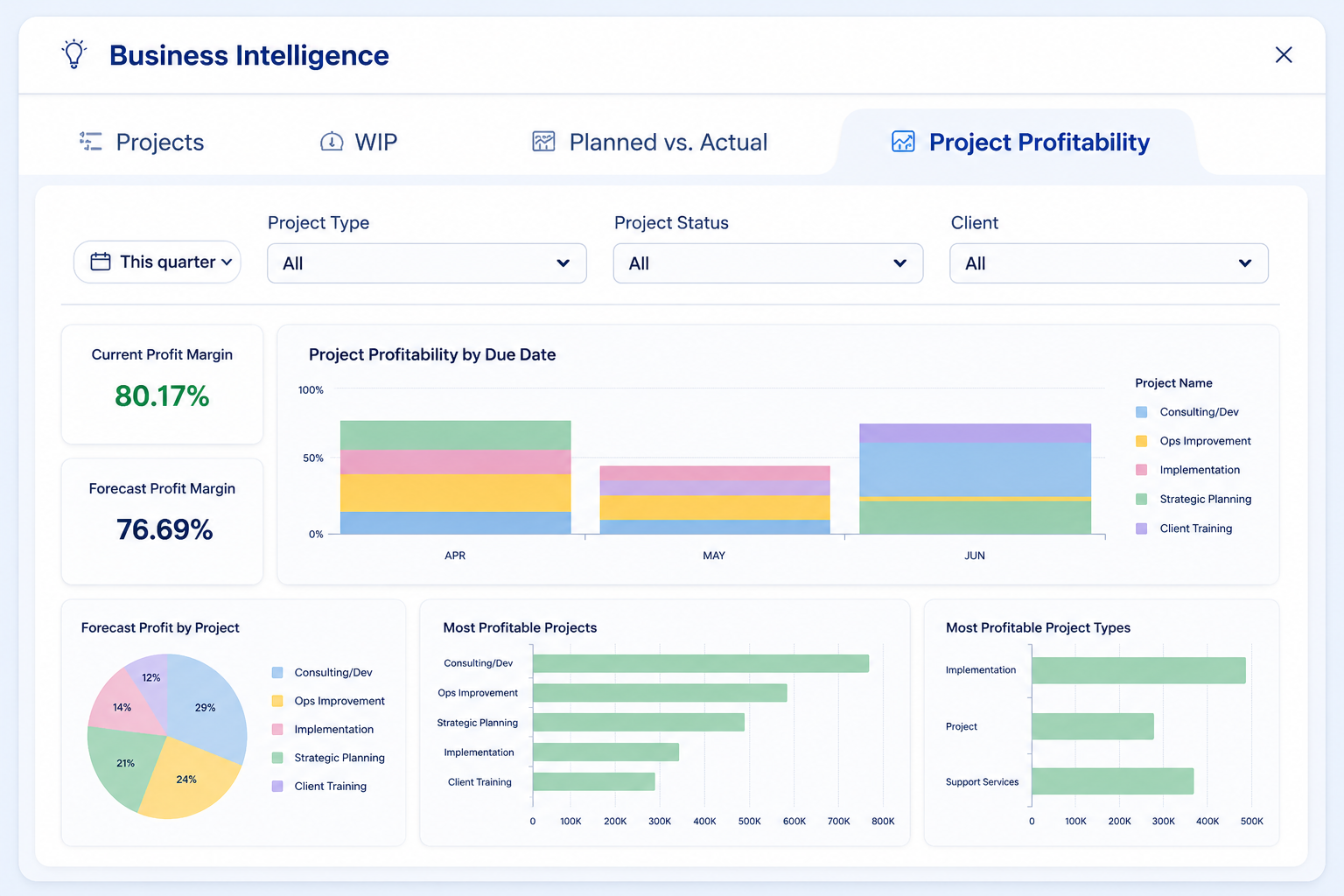1344x896 pixels.
Task: Click the Client dropdown arrow
Action: pyautogui.click(x=1245, y=263)
